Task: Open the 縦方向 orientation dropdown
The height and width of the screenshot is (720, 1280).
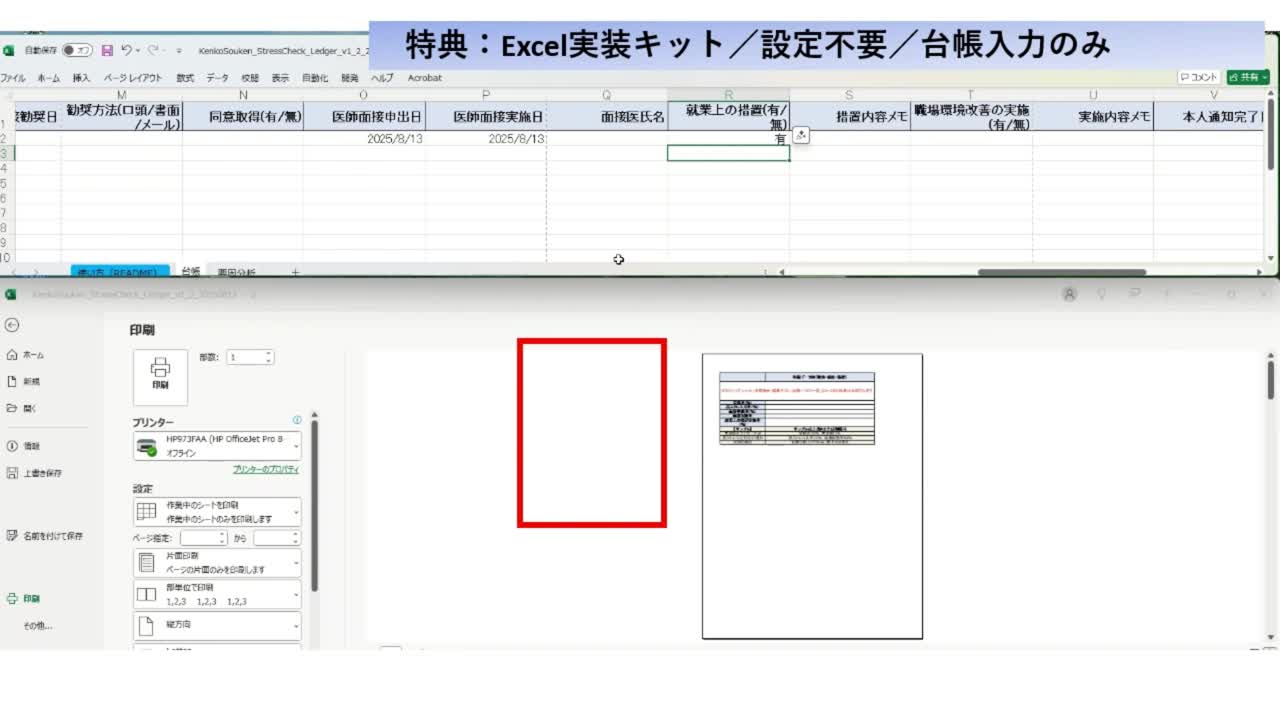Action: pos(217,626)
